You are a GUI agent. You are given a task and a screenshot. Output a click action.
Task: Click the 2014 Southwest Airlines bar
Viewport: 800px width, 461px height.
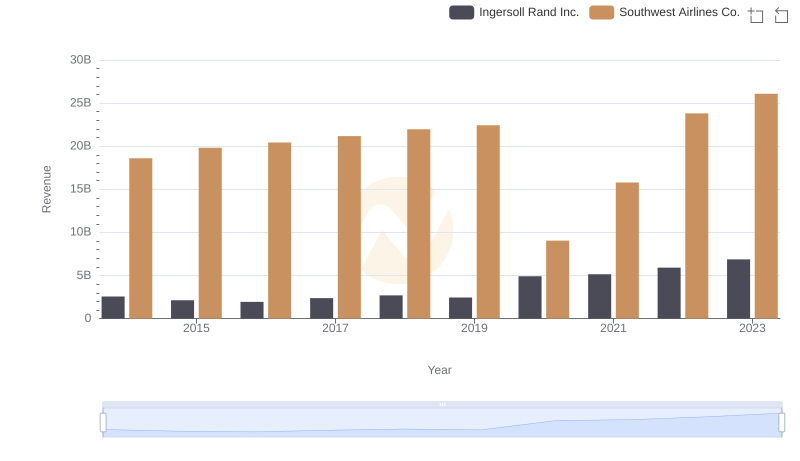pyautogui.click(x=140, y=238)
